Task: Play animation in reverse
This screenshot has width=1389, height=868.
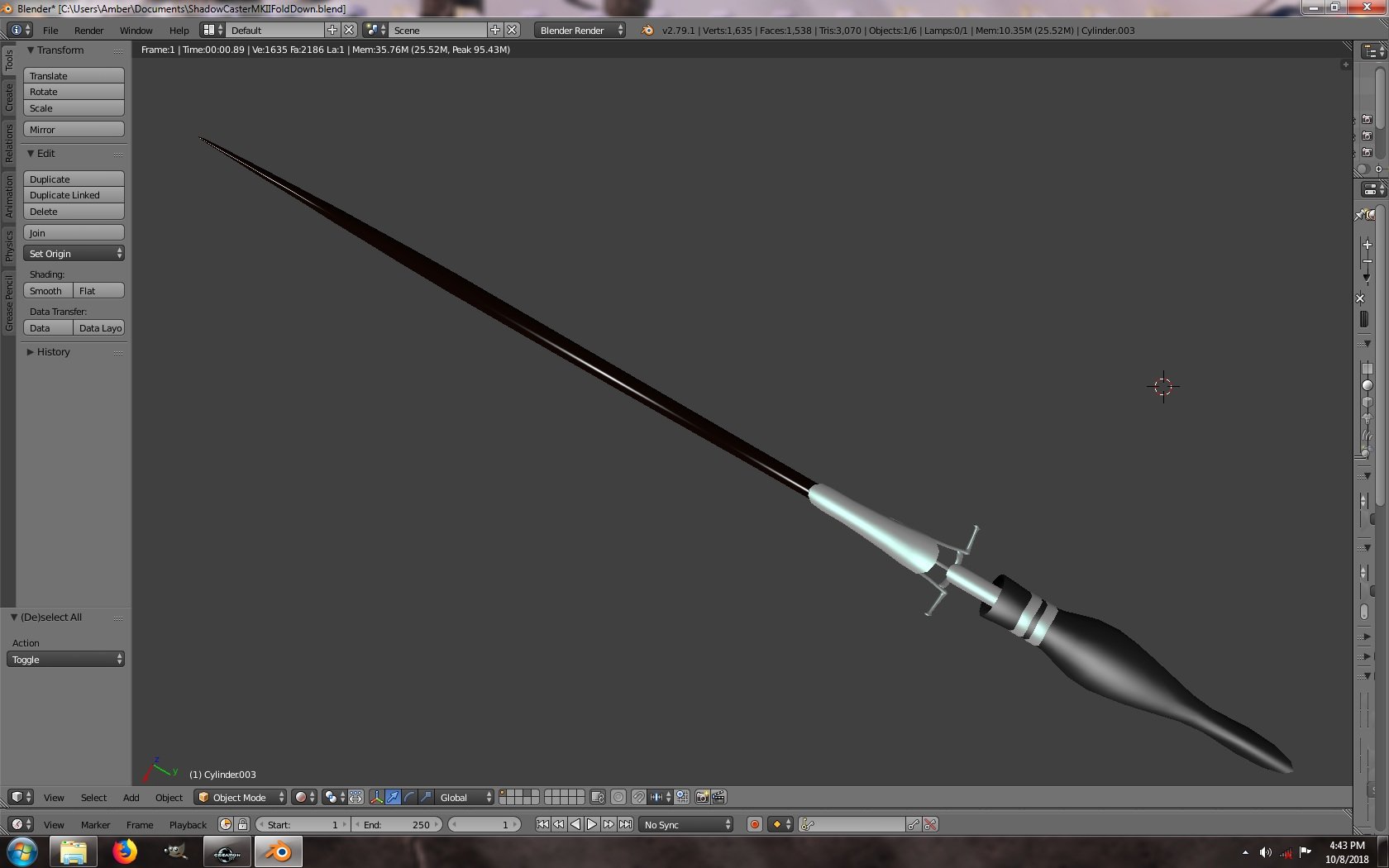Action: point(575,824)
